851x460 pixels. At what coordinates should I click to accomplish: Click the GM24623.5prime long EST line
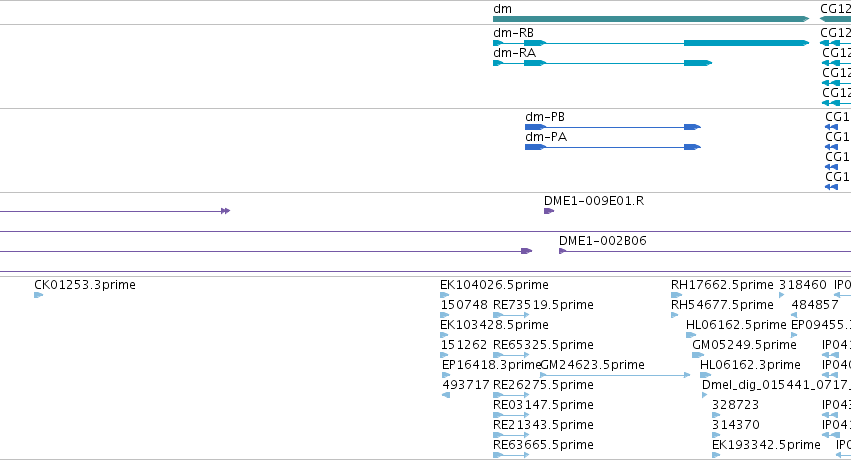pyautogui.click(x=615, y=375)
